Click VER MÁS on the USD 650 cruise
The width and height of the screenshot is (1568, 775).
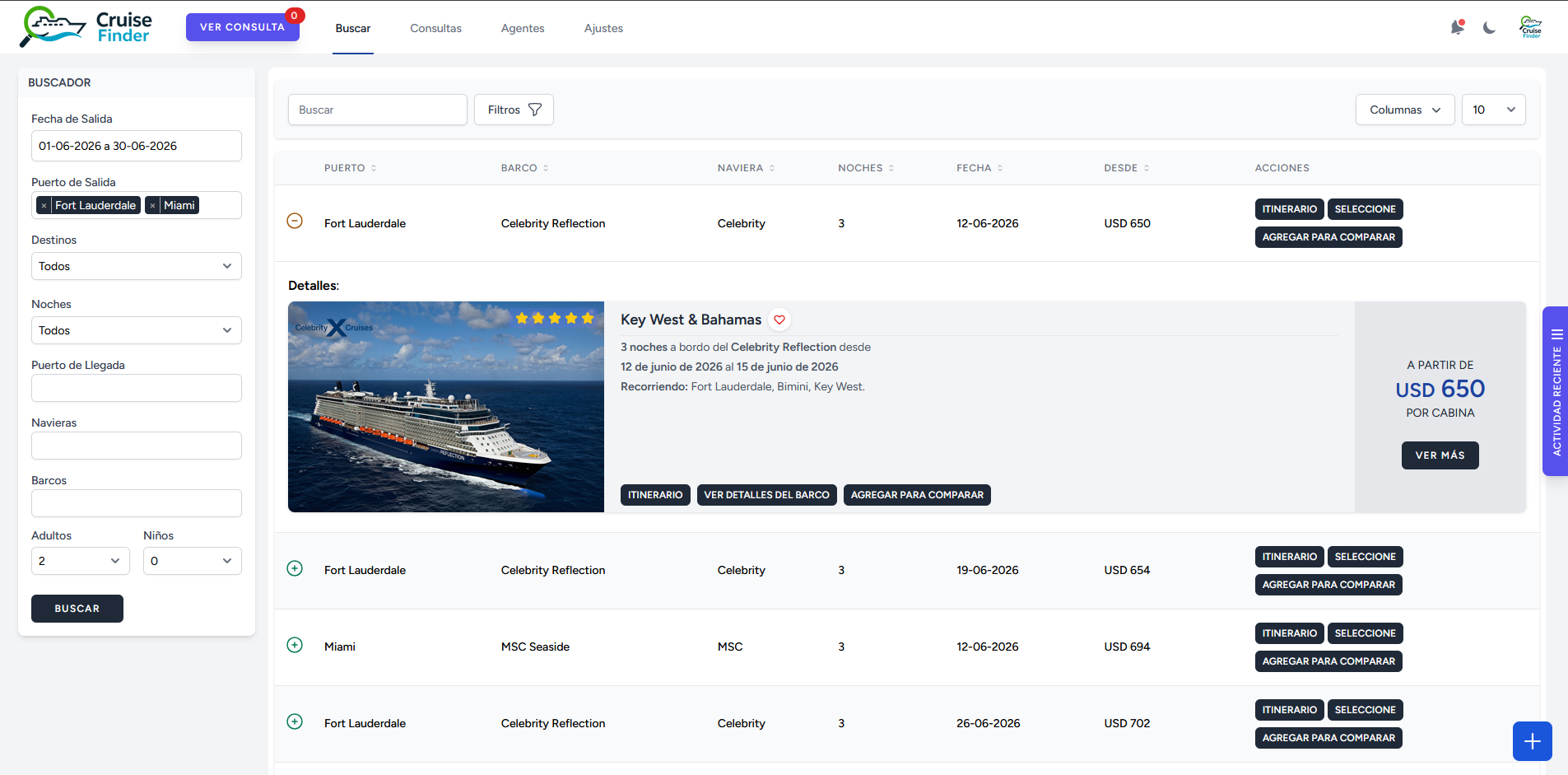[x=1439, y=455]
